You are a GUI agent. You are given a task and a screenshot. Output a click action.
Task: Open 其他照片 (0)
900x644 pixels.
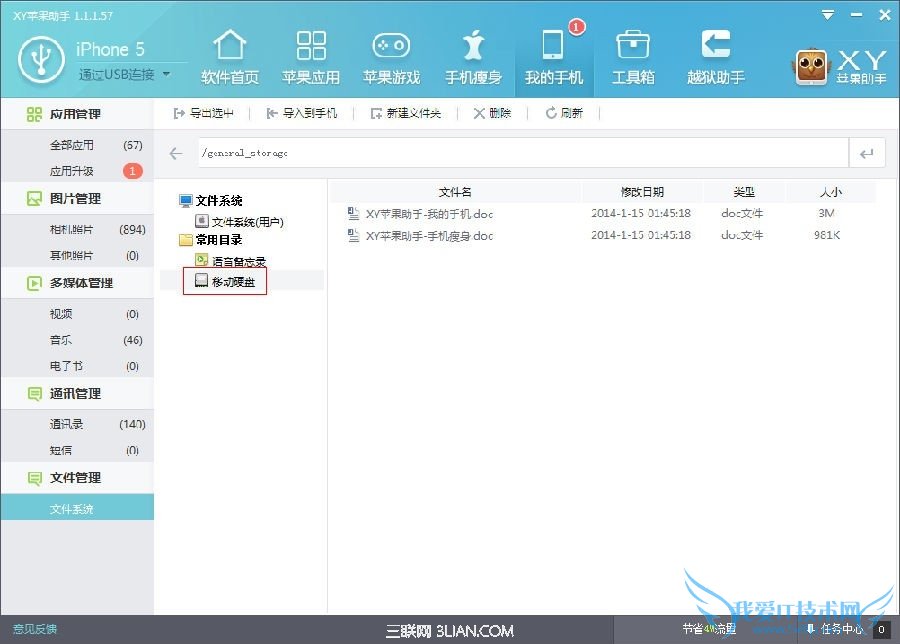pos(77,255)
